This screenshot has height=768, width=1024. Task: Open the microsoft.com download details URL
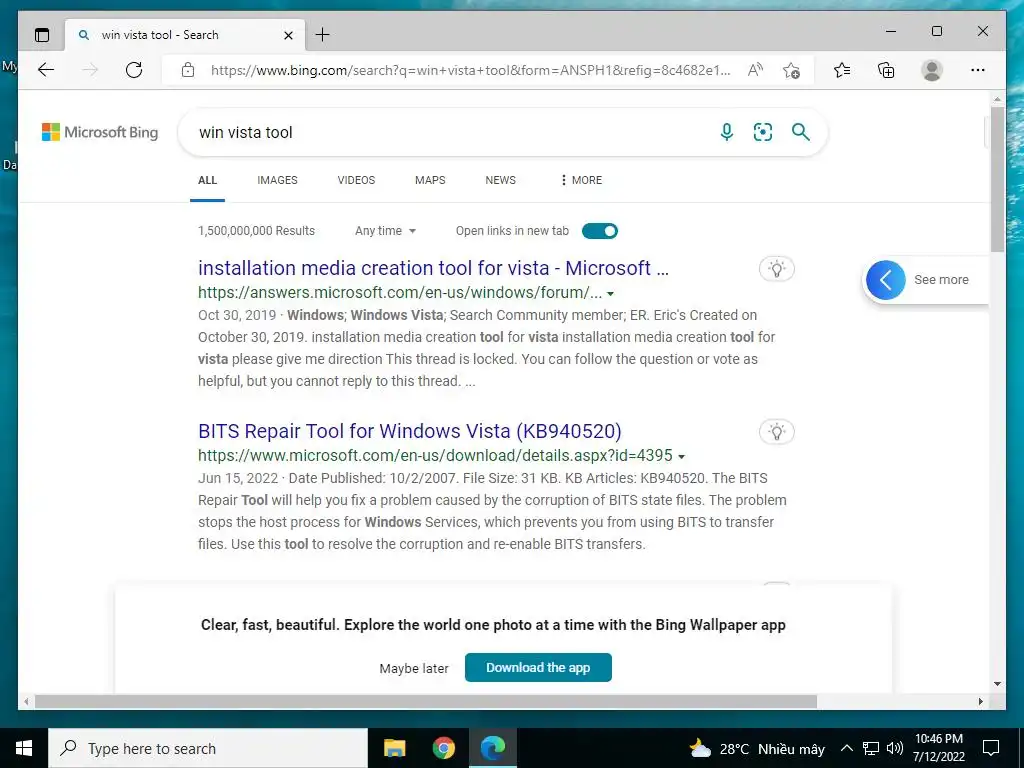point(435,456)
